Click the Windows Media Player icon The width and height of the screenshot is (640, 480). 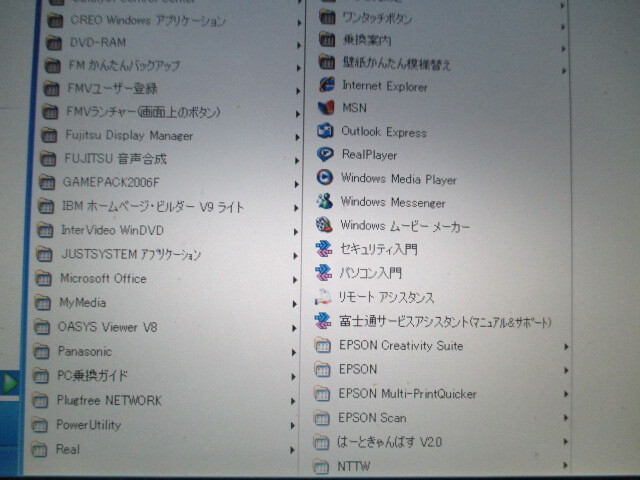tap(325, 178)
